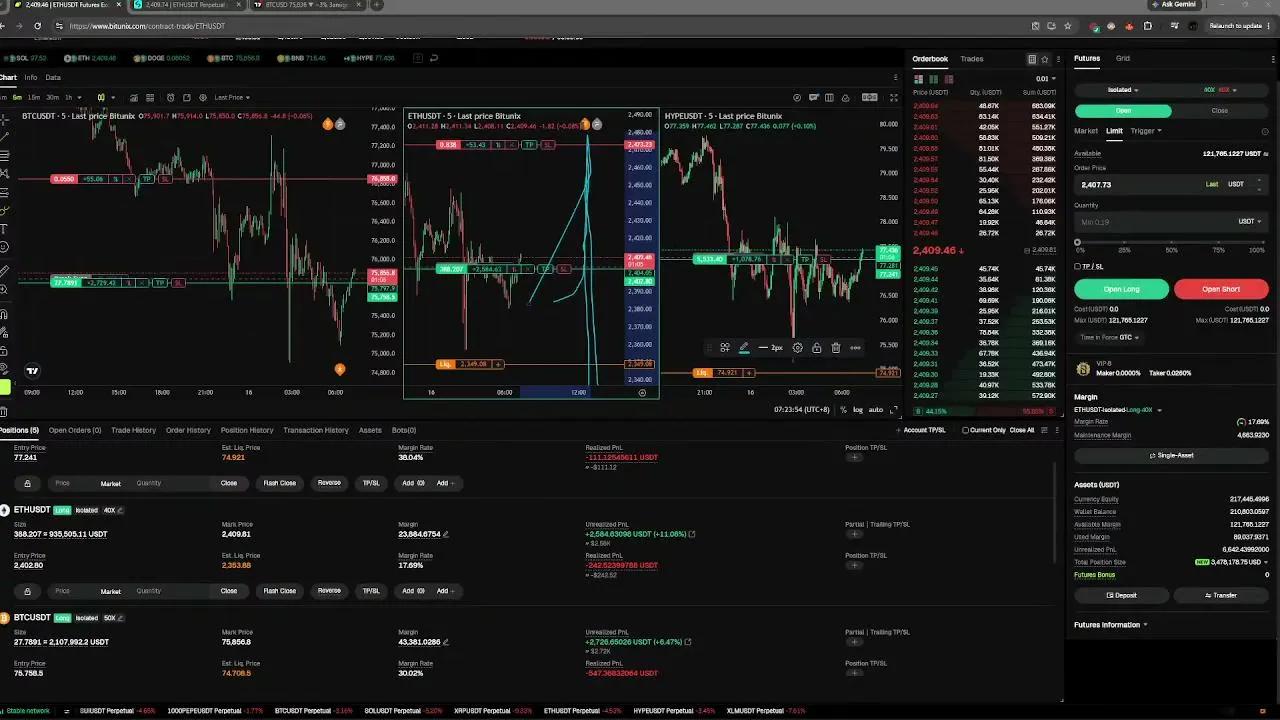Open the orderbook 0.01 precision dropdown
This screenshot has height=720, width=1280.
pyautogui.click(x=1046, y=79)
